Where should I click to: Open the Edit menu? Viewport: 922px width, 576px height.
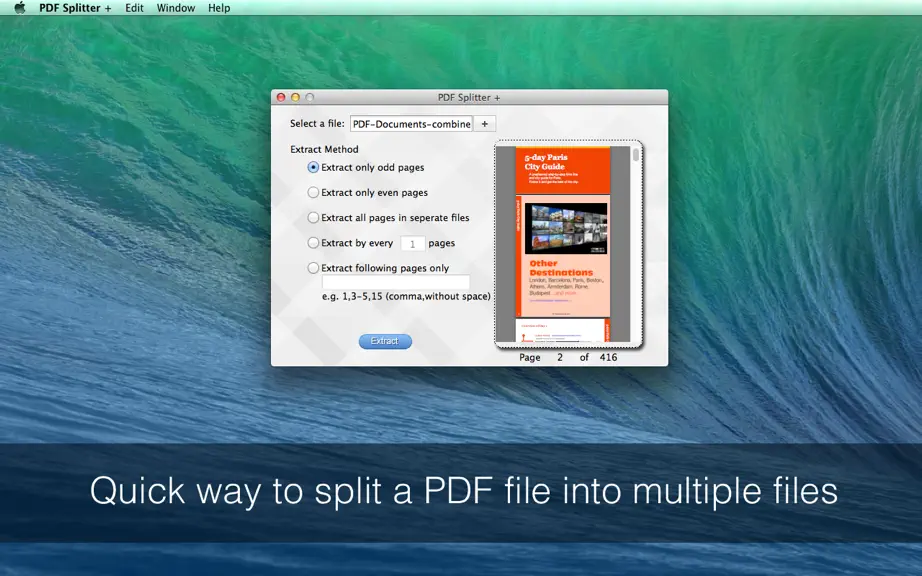[x=134, y=8]
